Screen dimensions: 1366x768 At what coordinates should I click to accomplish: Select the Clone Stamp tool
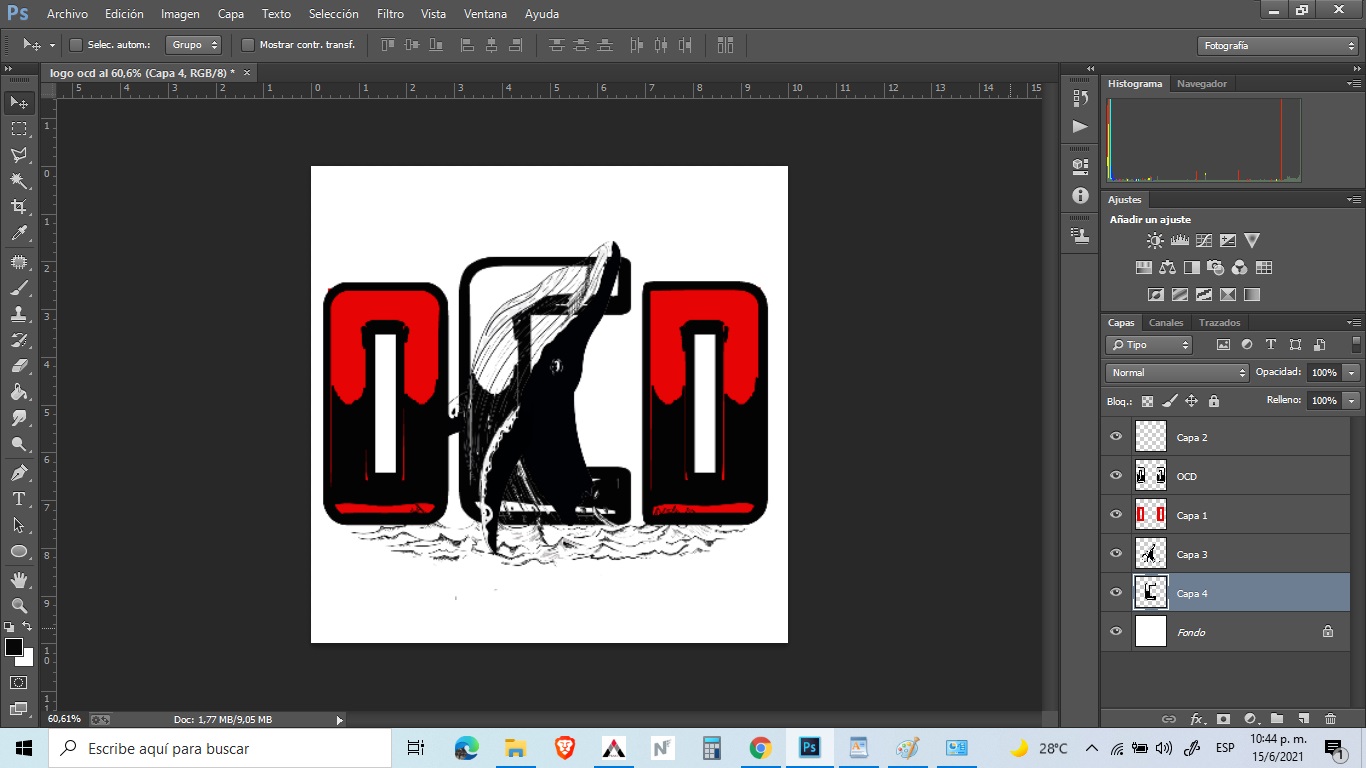click(19, 314)
